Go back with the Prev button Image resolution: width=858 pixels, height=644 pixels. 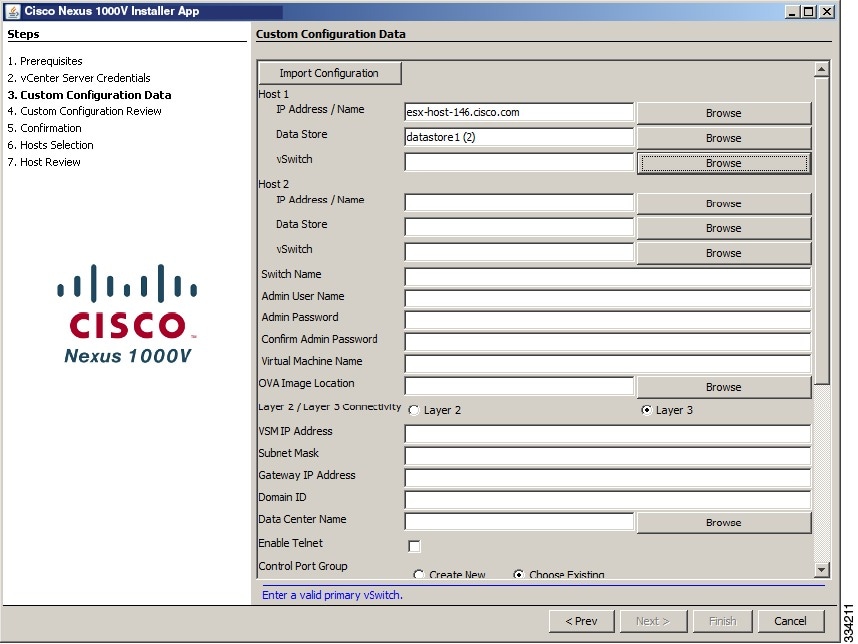(581, 620)
